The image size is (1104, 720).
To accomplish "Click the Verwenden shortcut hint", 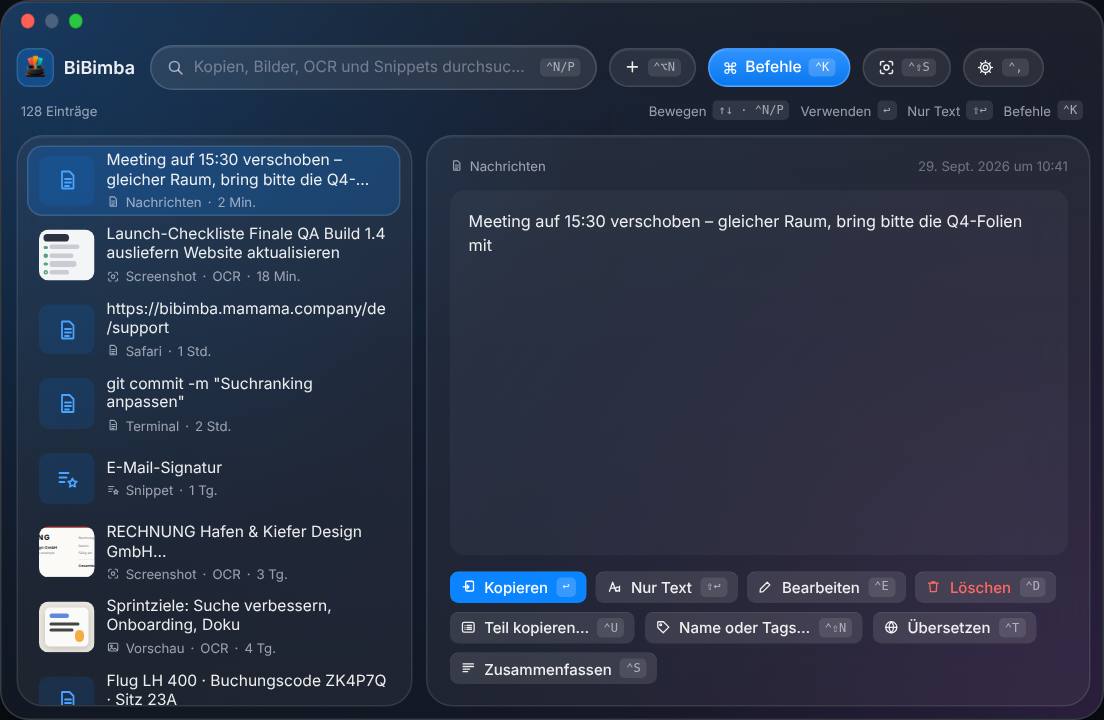I will coord(848,111).
